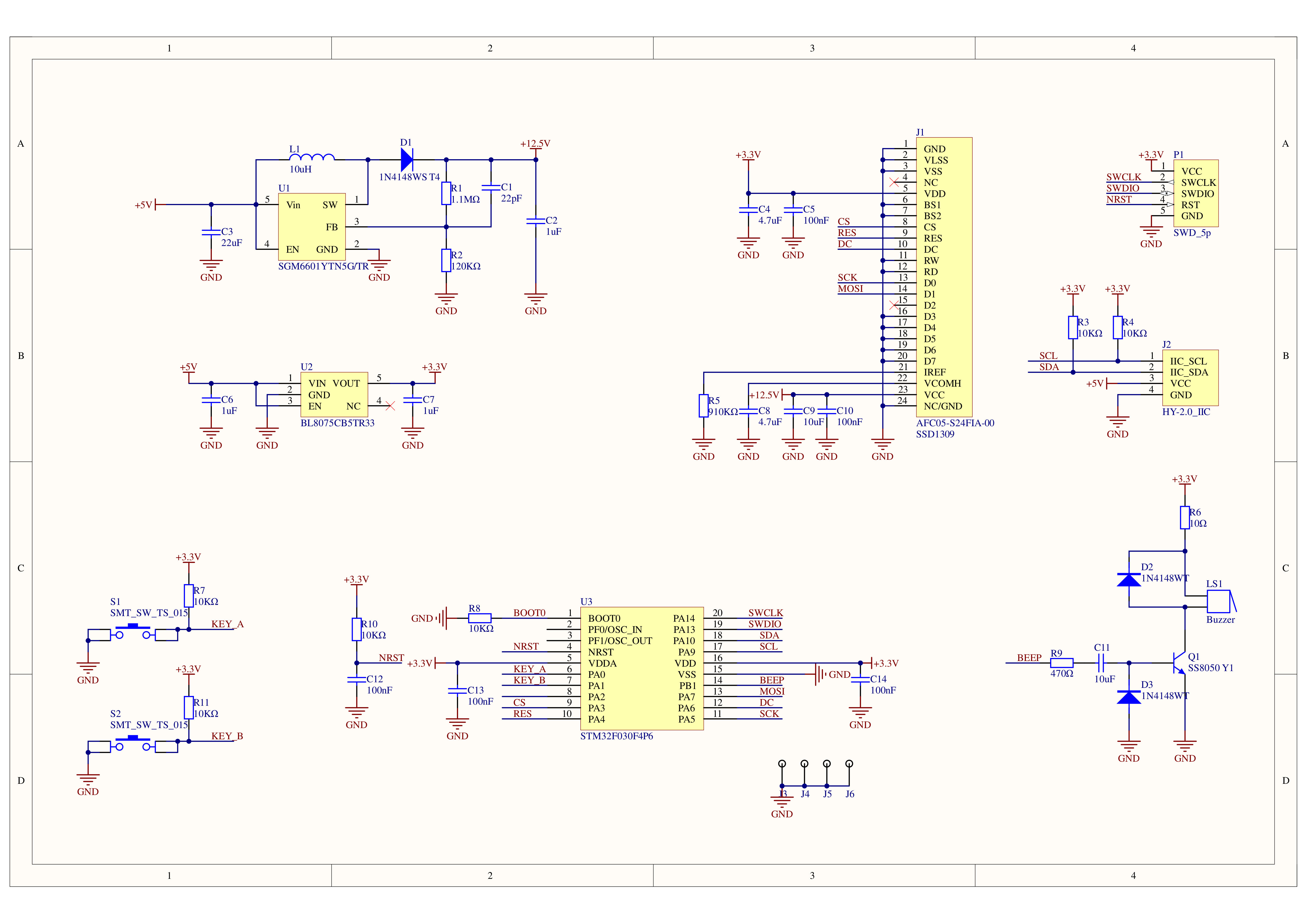This screenshot has width=1308, height=924.
Task: Select the D2 1N4148WT diode
Action: pyautogui.click(x=1129, y=579)
